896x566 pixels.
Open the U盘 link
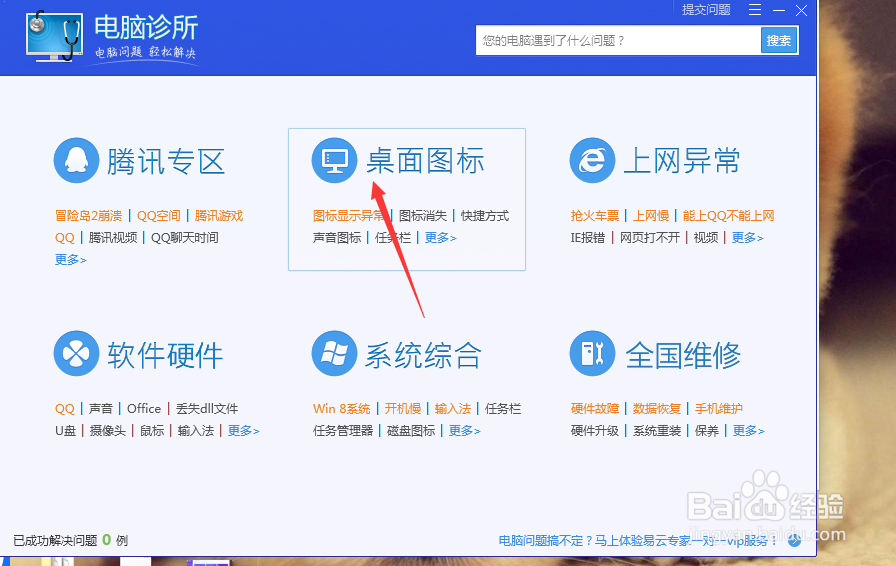(65, 431)
